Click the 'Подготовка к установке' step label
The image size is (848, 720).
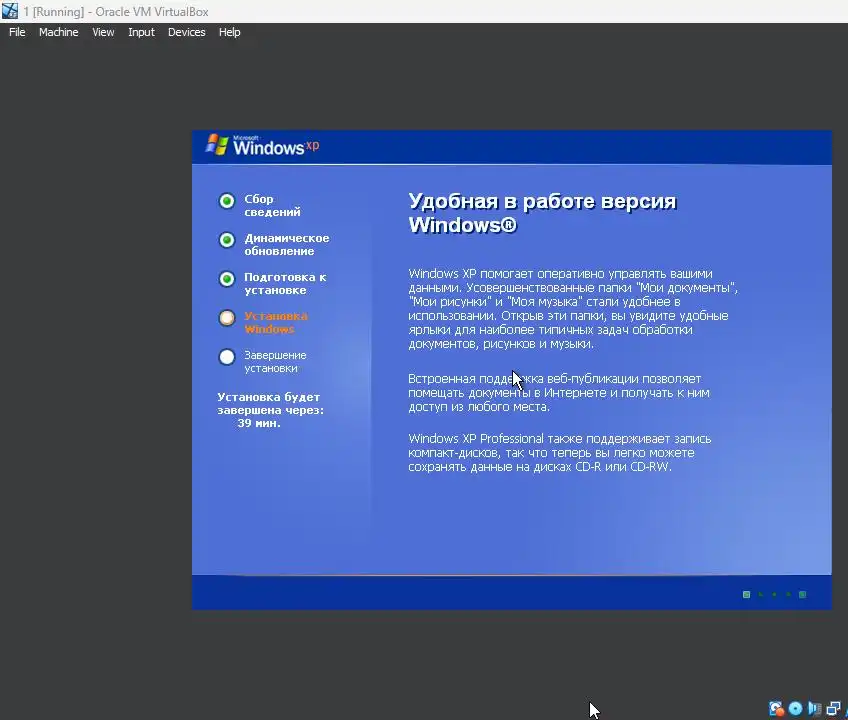click(x=285, y=283)
